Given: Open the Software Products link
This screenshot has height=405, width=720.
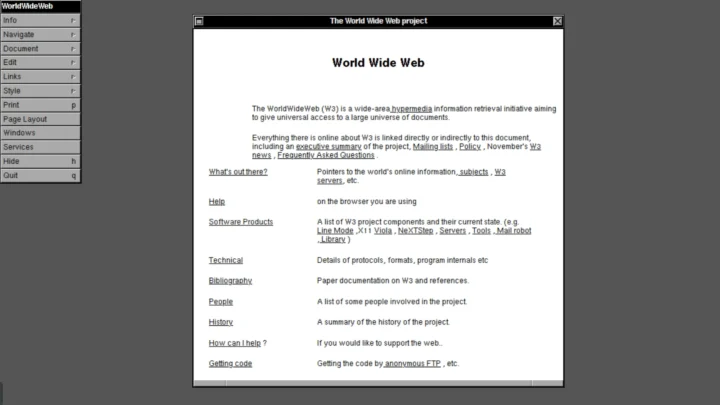Looking at the screenshot, I should (241, 222).
